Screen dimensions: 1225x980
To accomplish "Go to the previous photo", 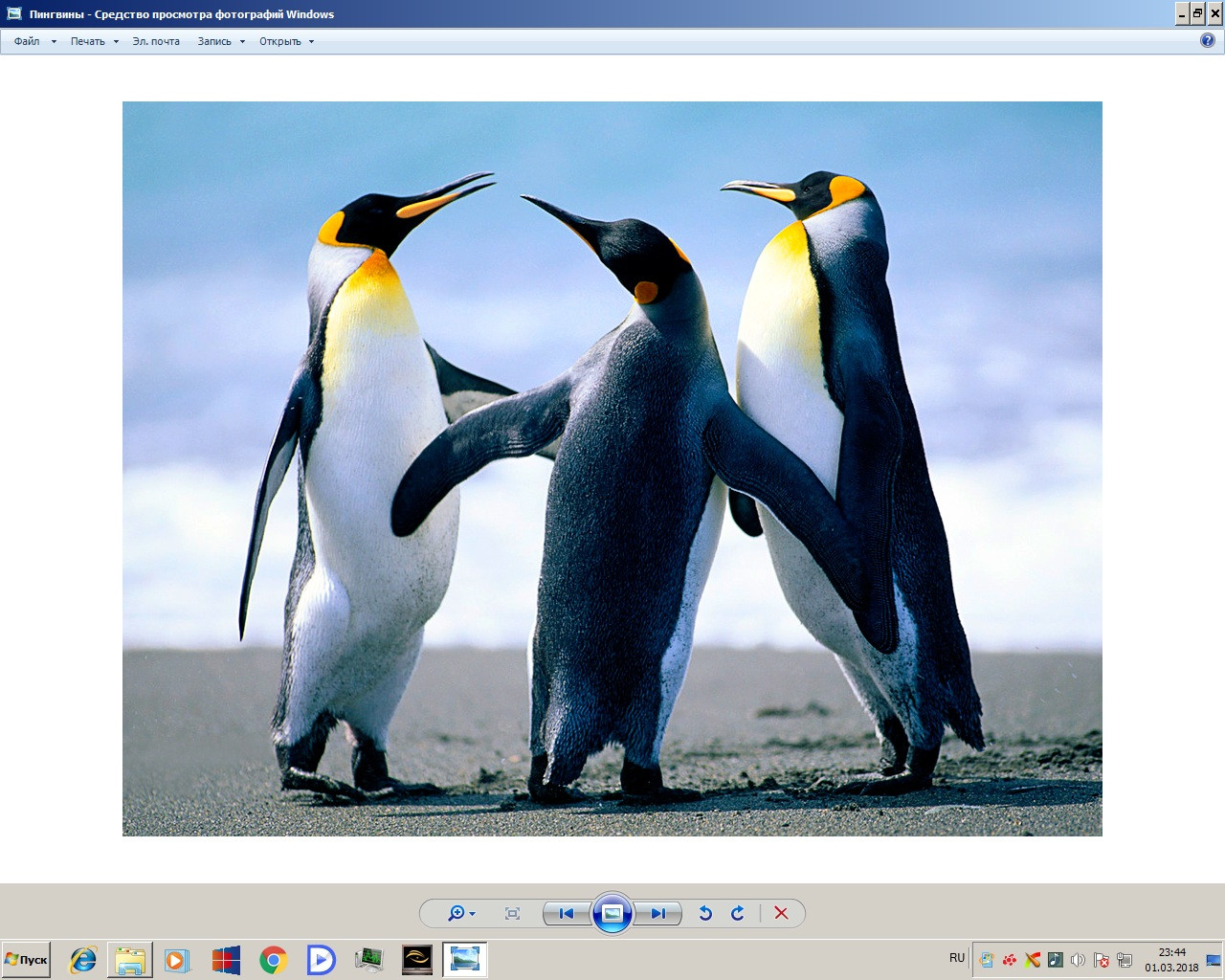I will [x=567, y=913].
